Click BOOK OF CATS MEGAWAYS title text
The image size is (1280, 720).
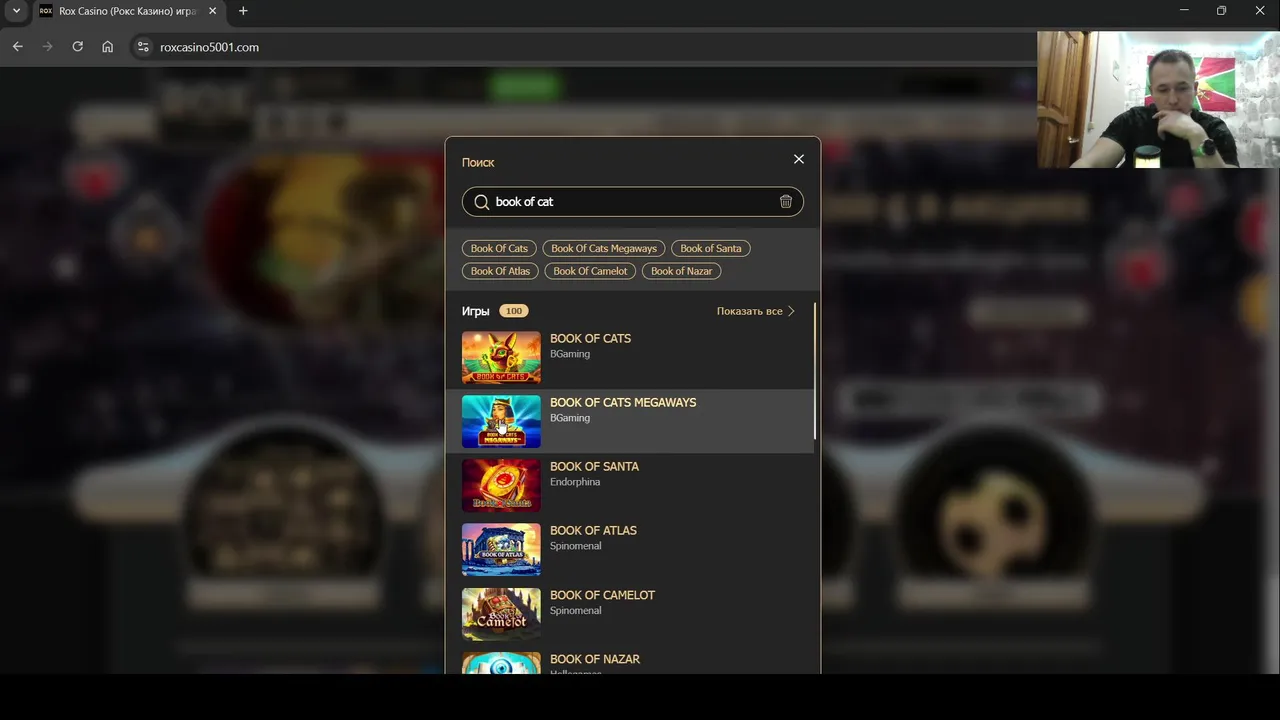click(x=623, y=403)
